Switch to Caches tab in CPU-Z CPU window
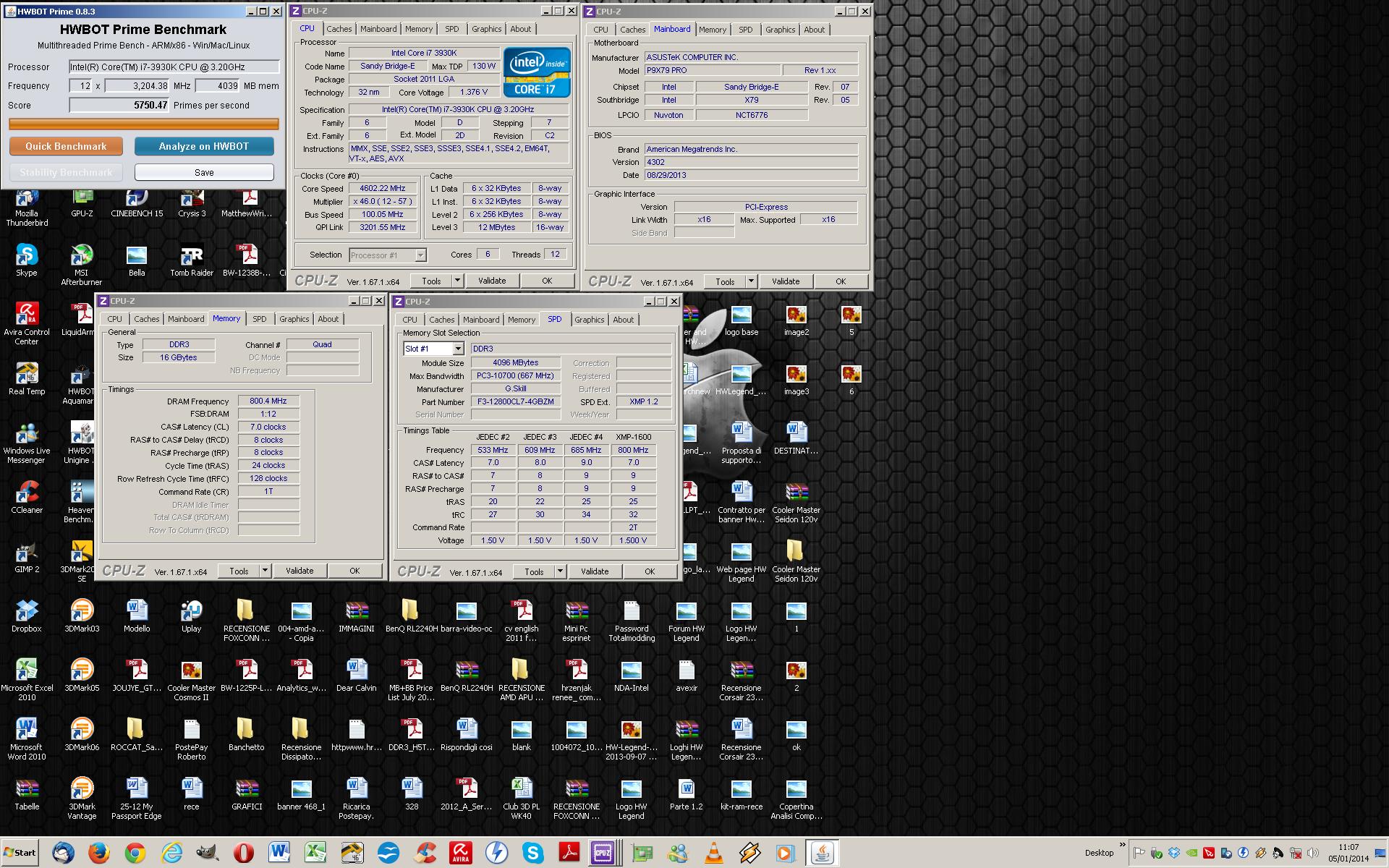This screenshot has width=1389, height=868. [339, 29]
